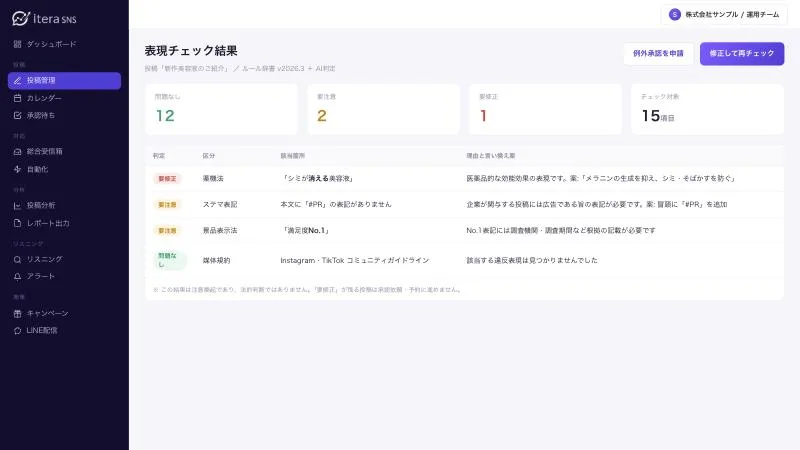
Task: Open the 総合受信箱 inbox icon
Action: [17, 152]
